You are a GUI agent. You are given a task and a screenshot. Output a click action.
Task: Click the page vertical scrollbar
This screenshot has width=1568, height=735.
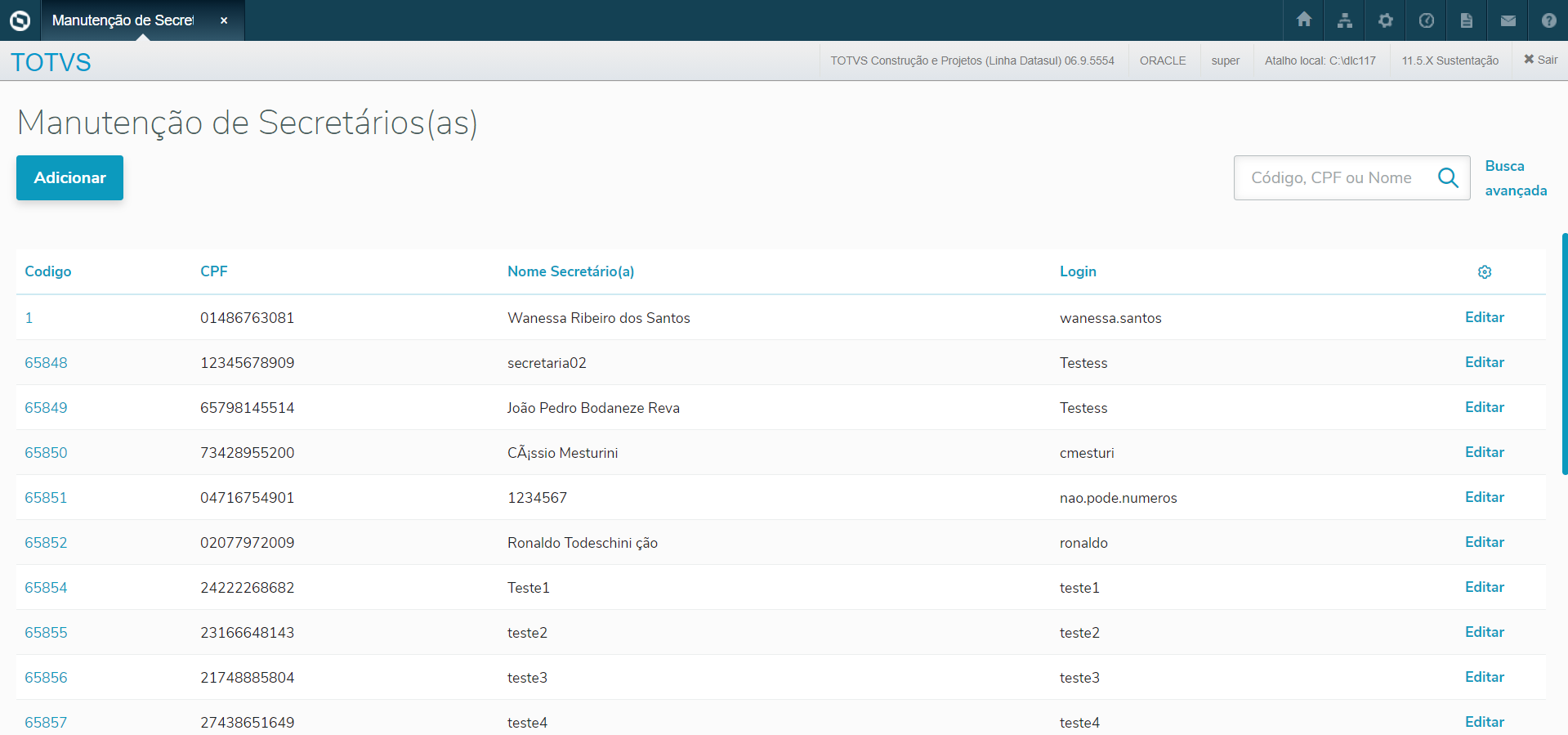tap(1564, 353)
